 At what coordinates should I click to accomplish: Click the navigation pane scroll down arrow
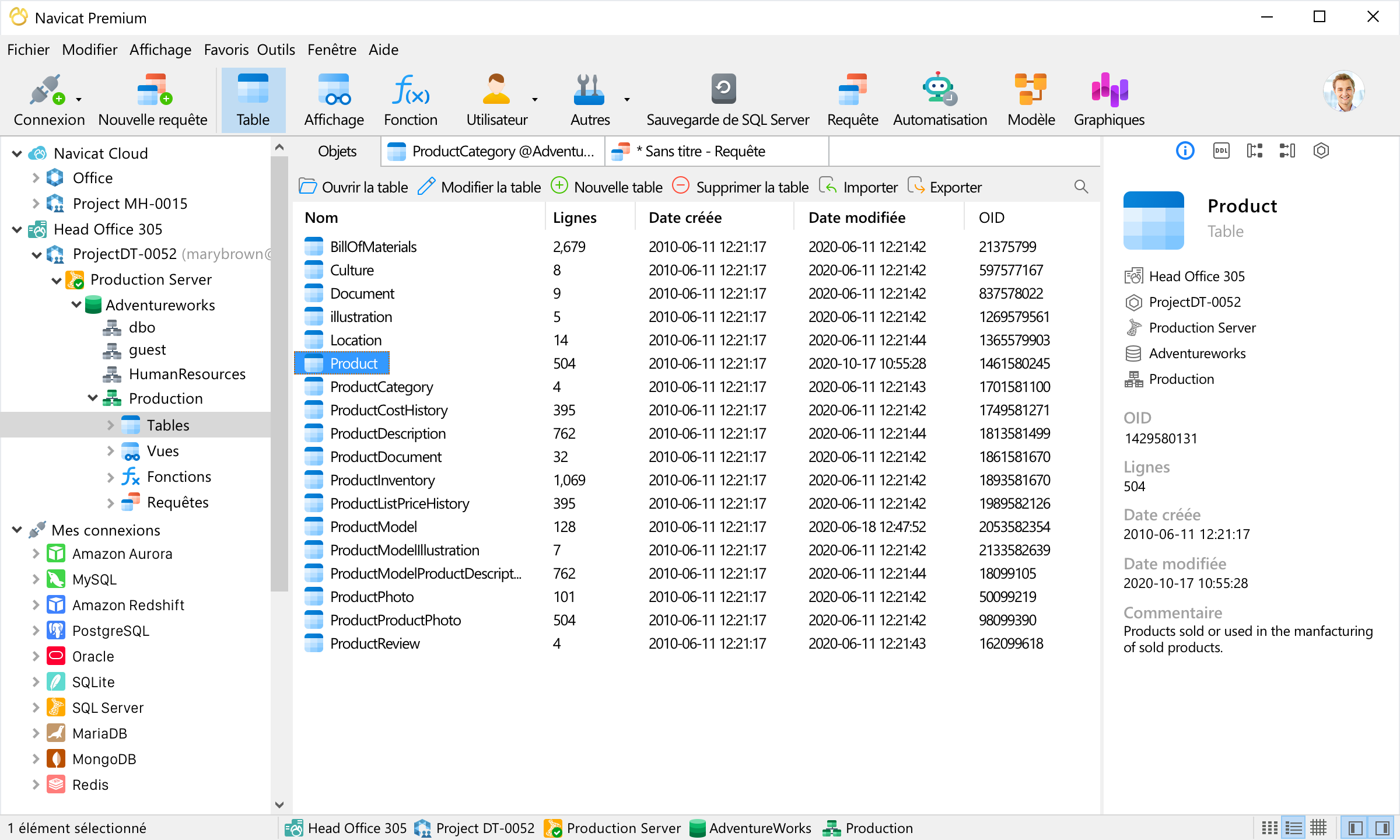click(x=279, y=804)
